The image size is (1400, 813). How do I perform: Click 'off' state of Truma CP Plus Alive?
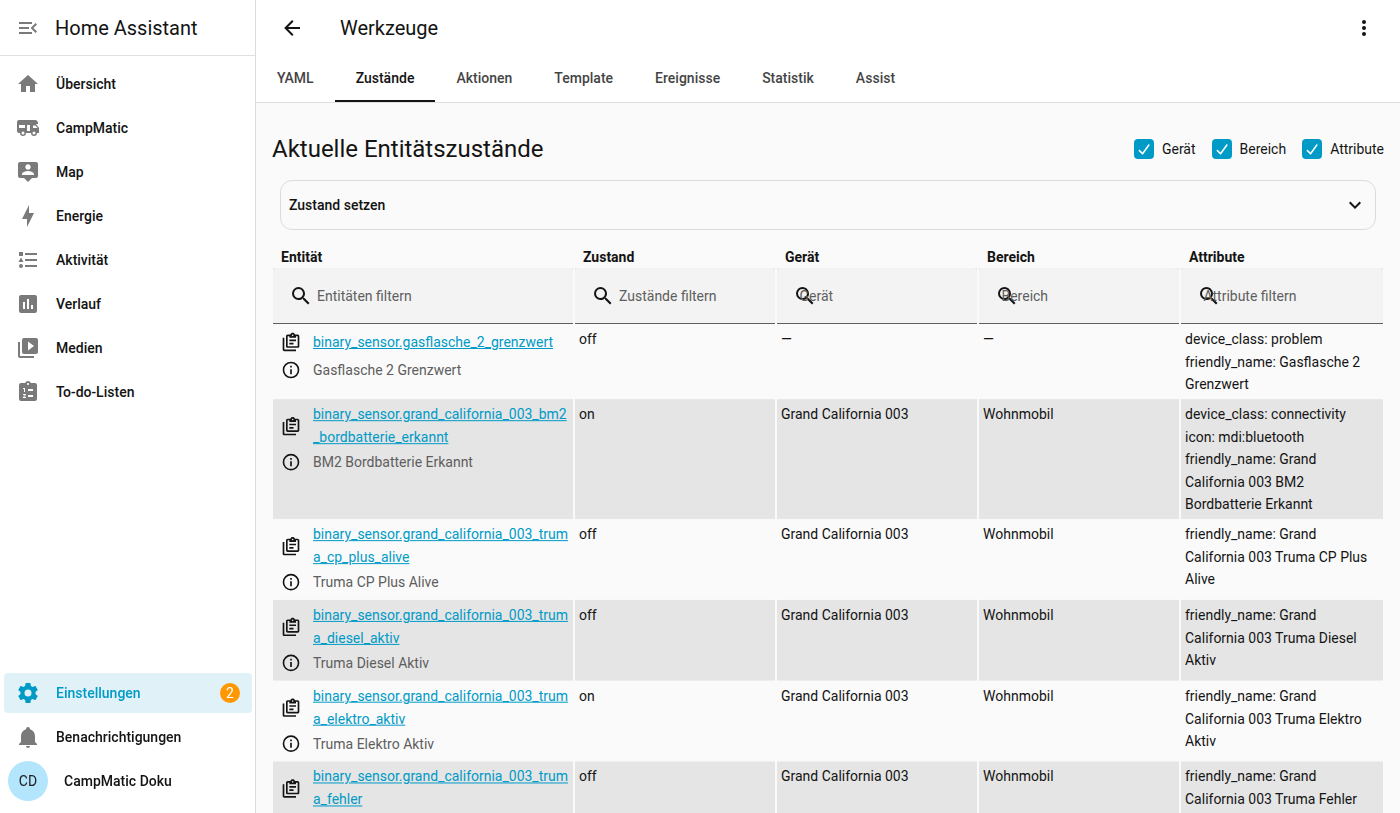tap(588, 534)
